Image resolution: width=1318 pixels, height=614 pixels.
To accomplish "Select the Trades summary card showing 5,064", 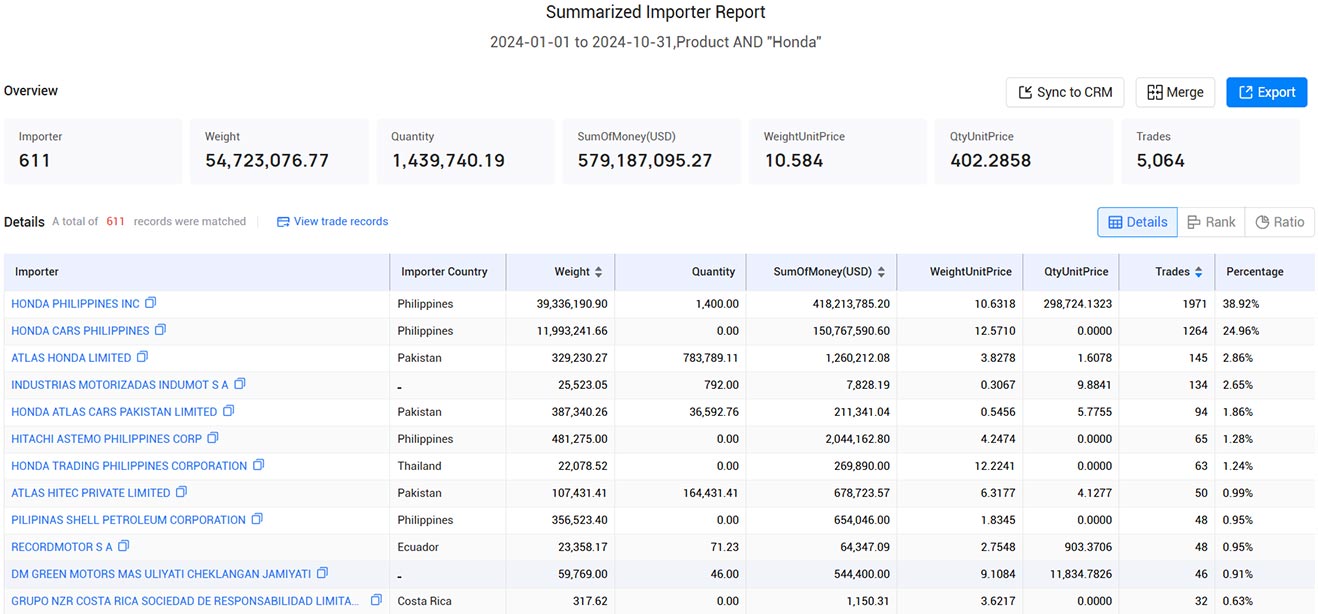I will (x=1210, y=151).
